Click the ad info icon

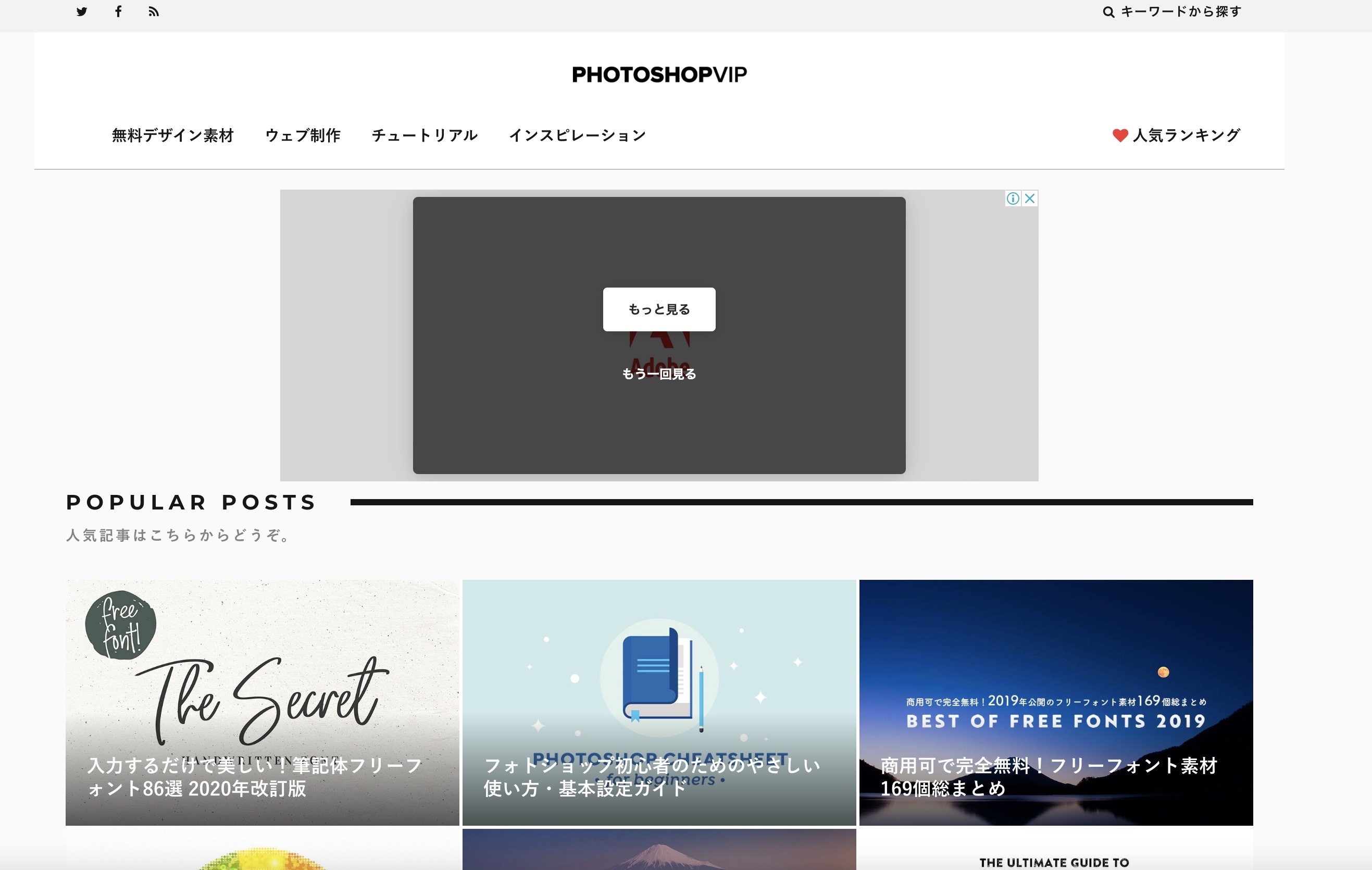1013,198
